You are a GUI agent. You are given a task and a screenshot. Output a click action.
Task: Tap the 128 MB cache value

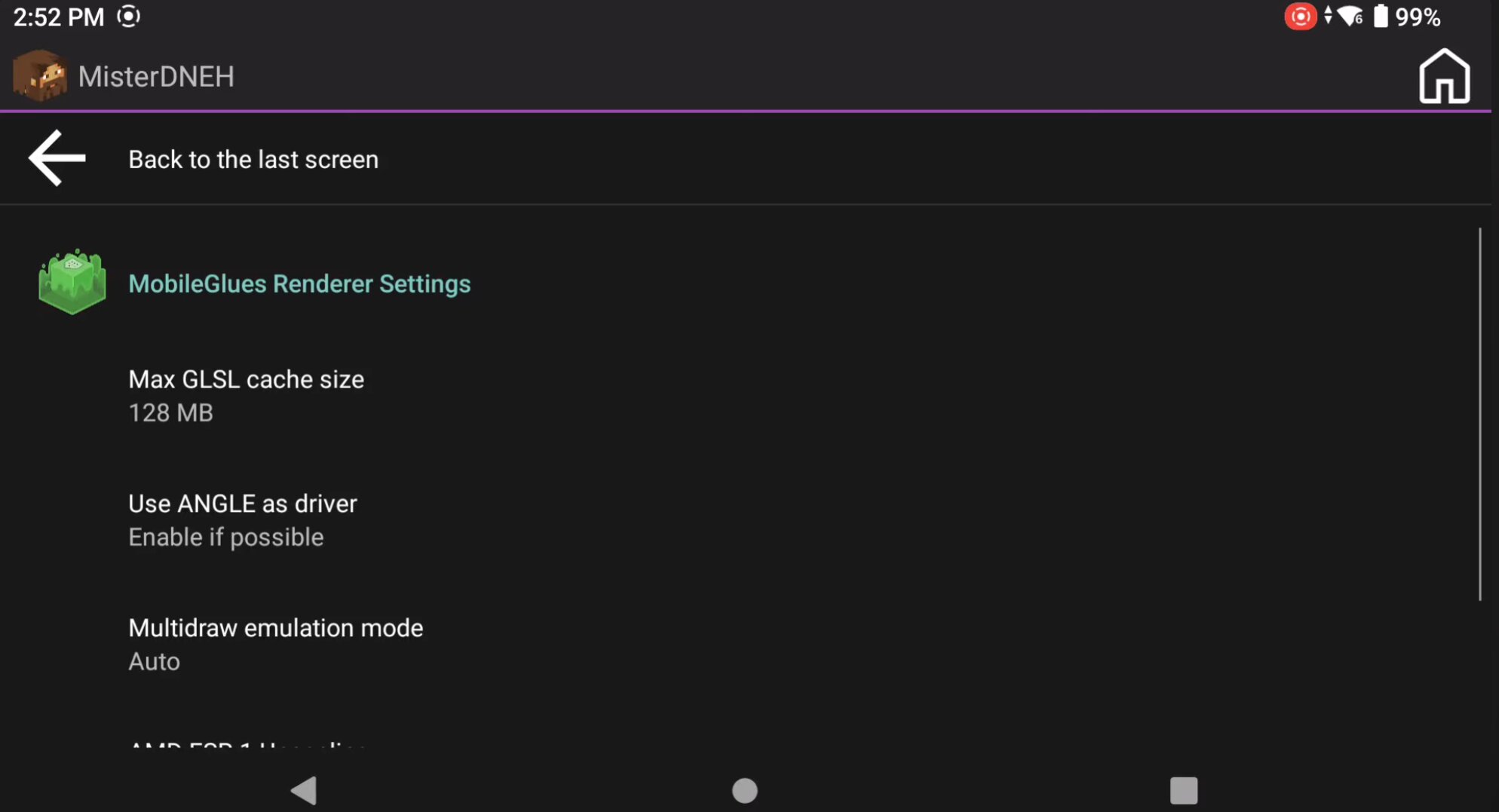(170, 413)
